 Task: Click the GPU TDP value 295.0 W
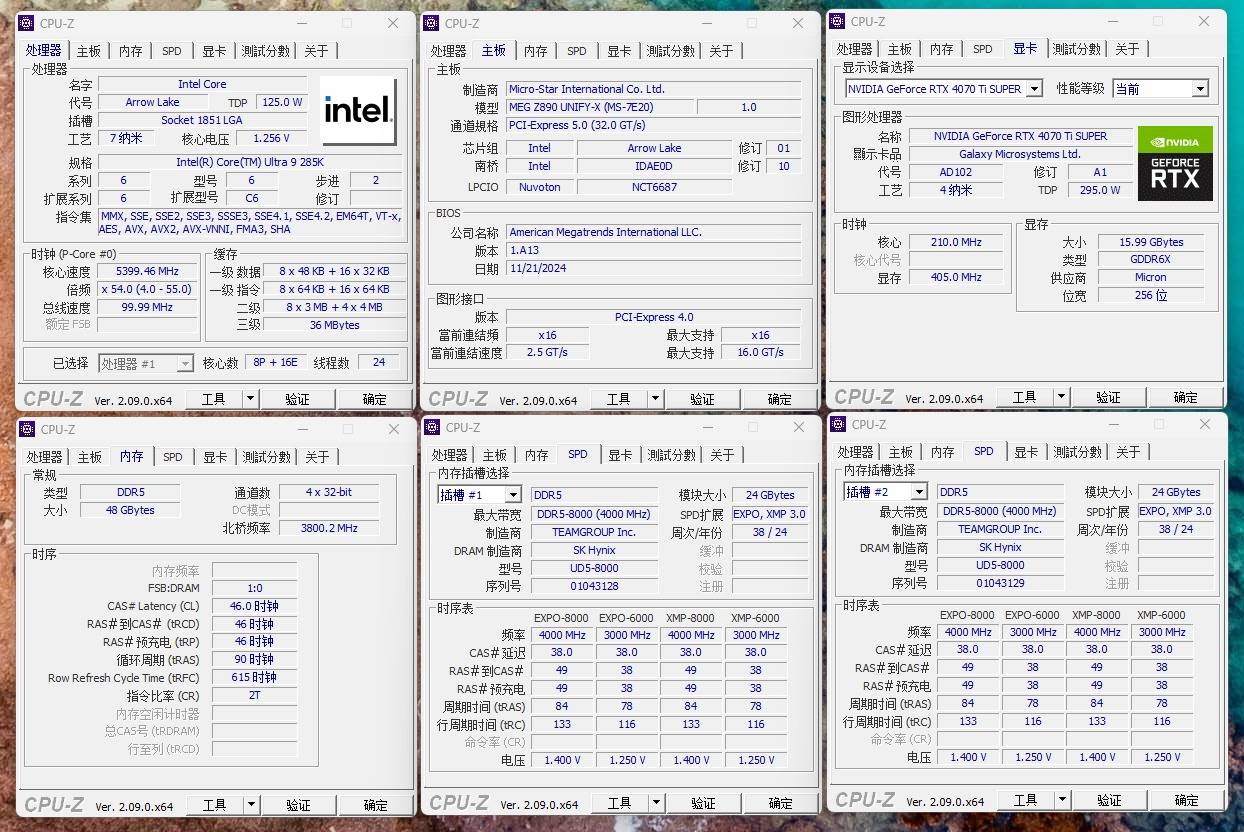pyautogui.click(x=1100, y=190)
